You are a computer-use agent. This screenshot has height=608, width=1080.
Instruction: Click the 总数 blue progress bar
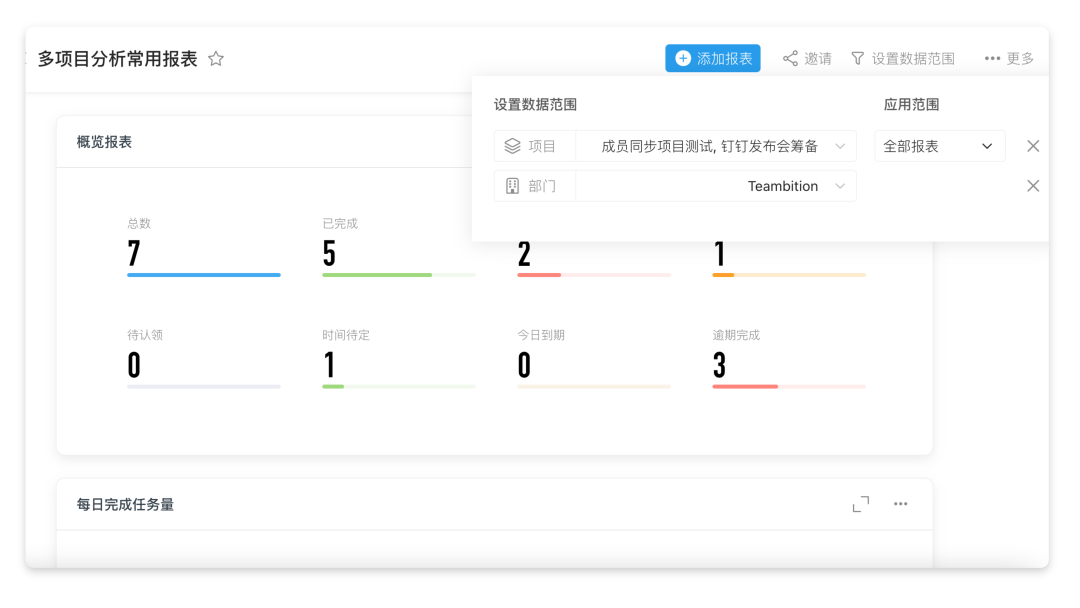click(x=203, y=275)
